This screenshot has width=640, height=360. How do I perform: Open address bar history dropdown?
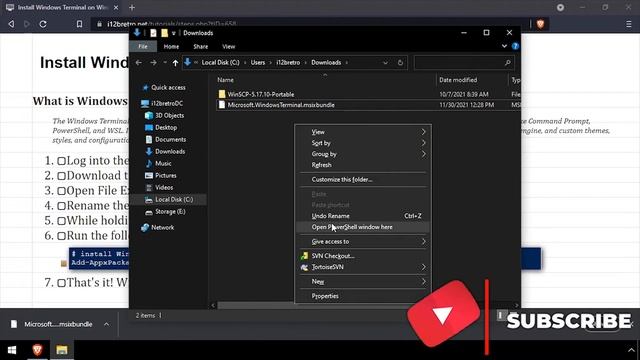[385, 62]
